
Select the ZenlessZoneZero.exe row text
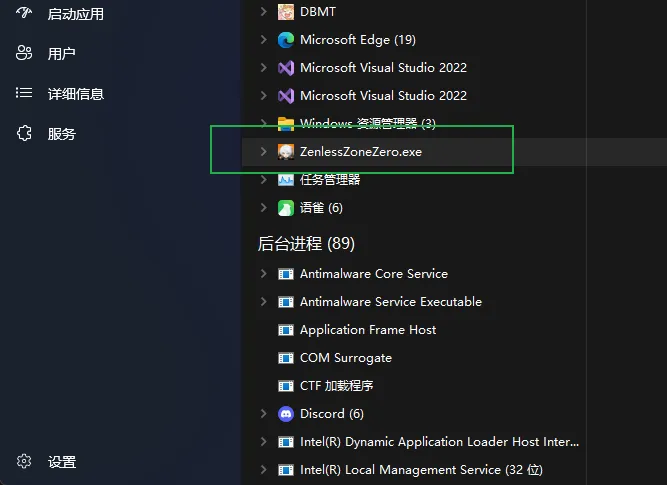click(361, 151)
